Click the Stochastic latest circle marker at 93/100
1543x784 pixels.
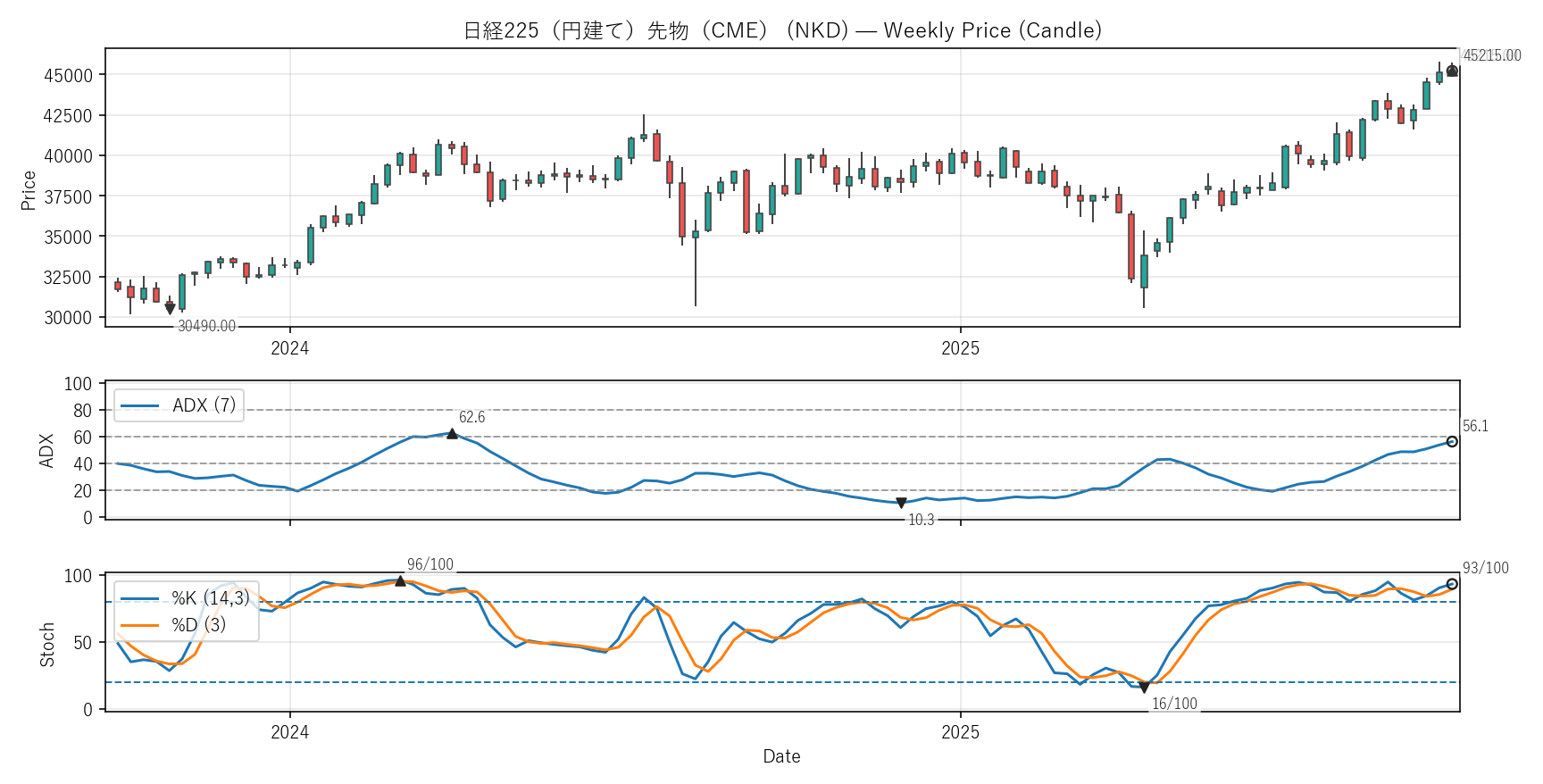1452,584
